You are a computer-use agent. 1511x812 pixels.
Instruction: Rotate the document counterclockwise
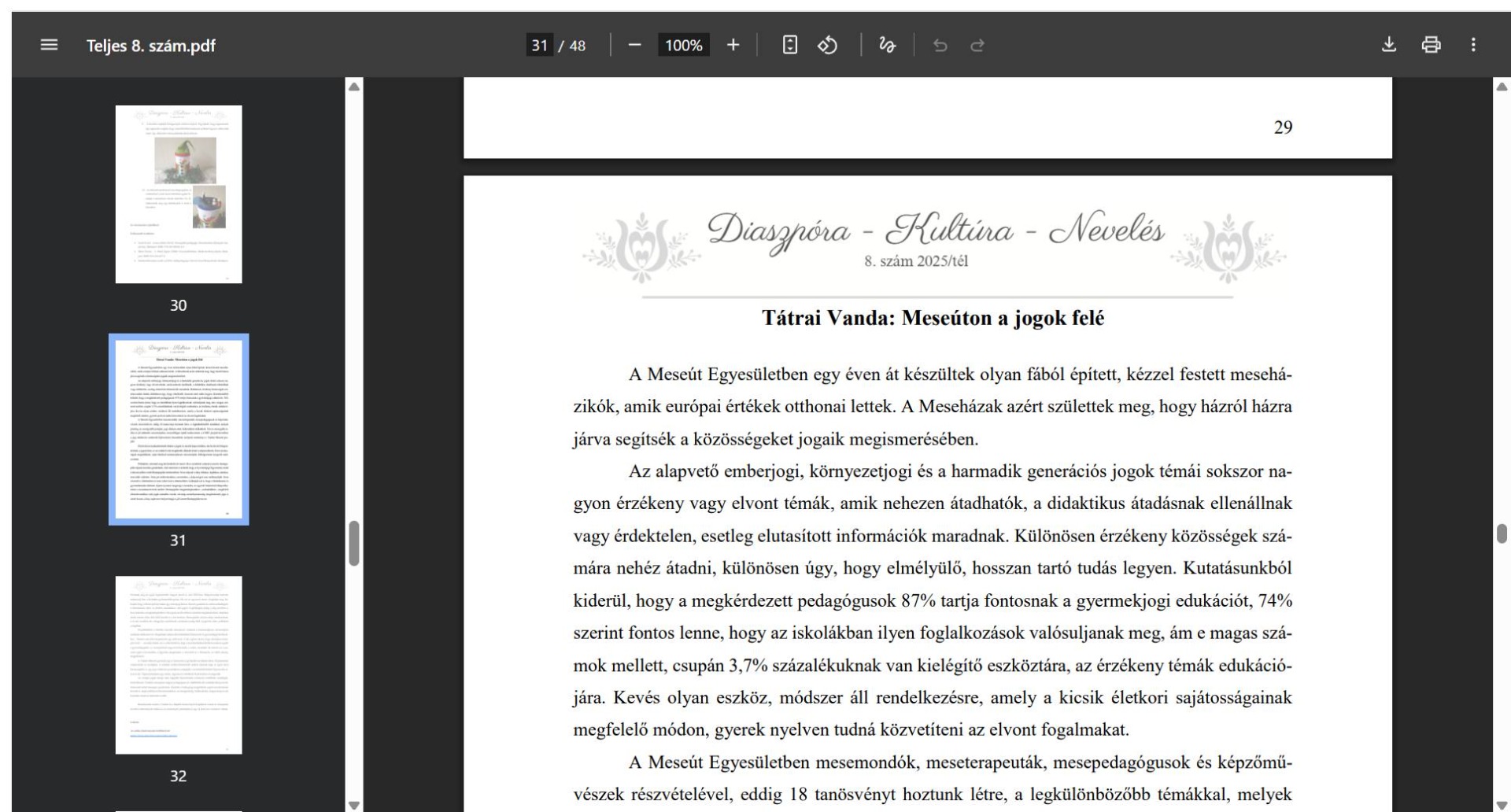point(827,45)
